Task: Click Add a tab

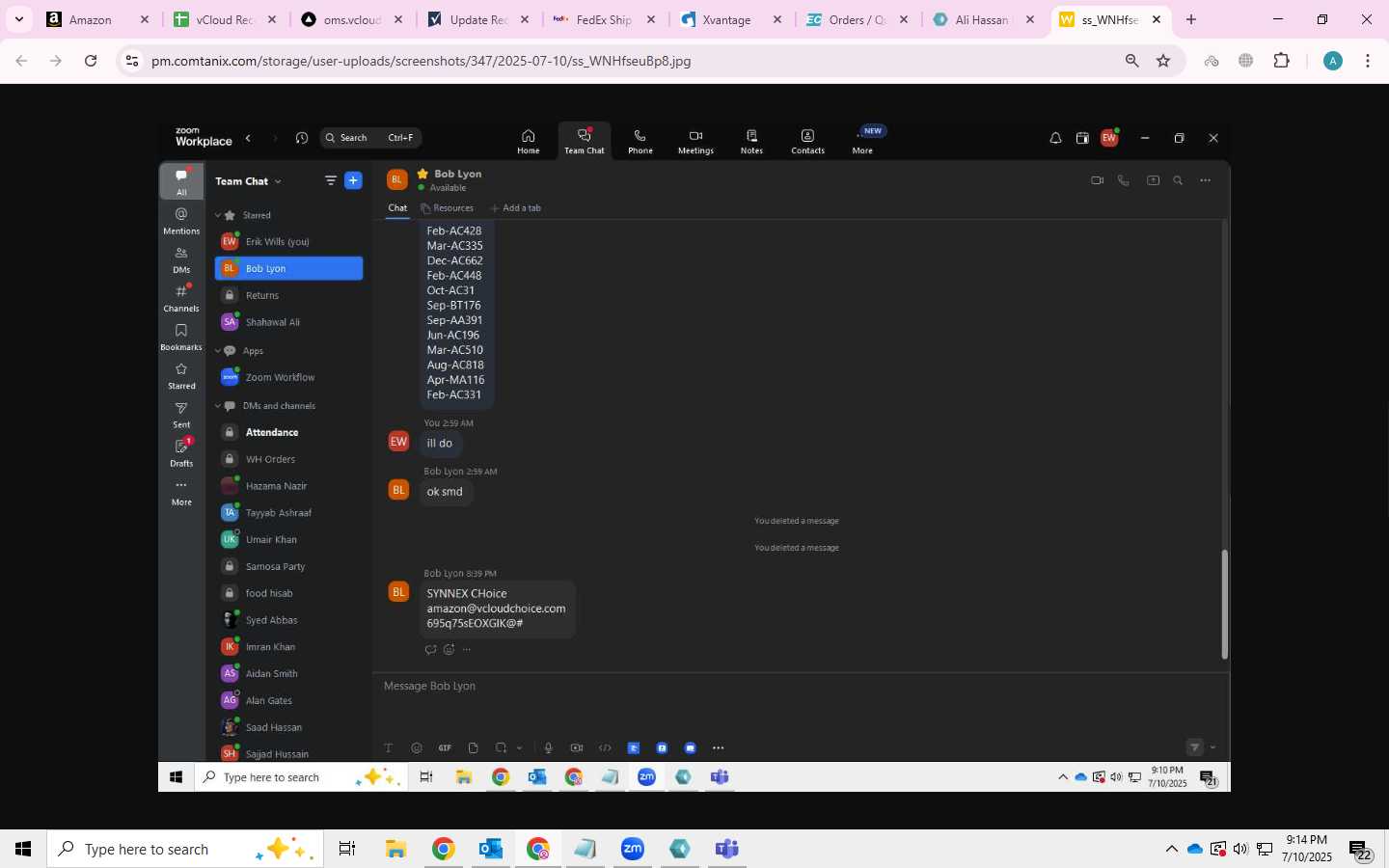Action: (516, 208)
